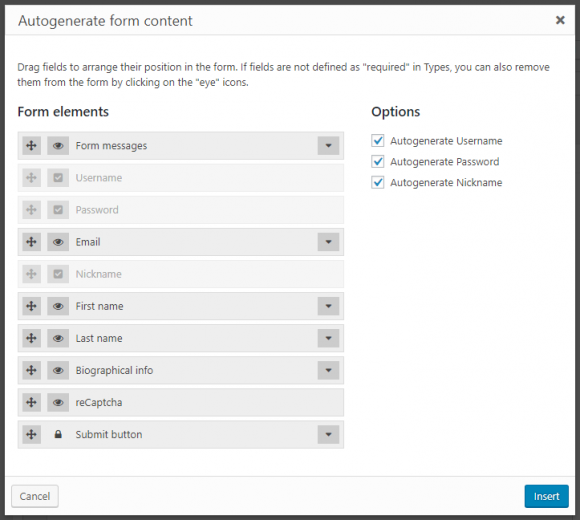Screen dimensions: 580x520
Task: Uncheck Autogenerate Nickname checkbox
Action: point(378,182)
